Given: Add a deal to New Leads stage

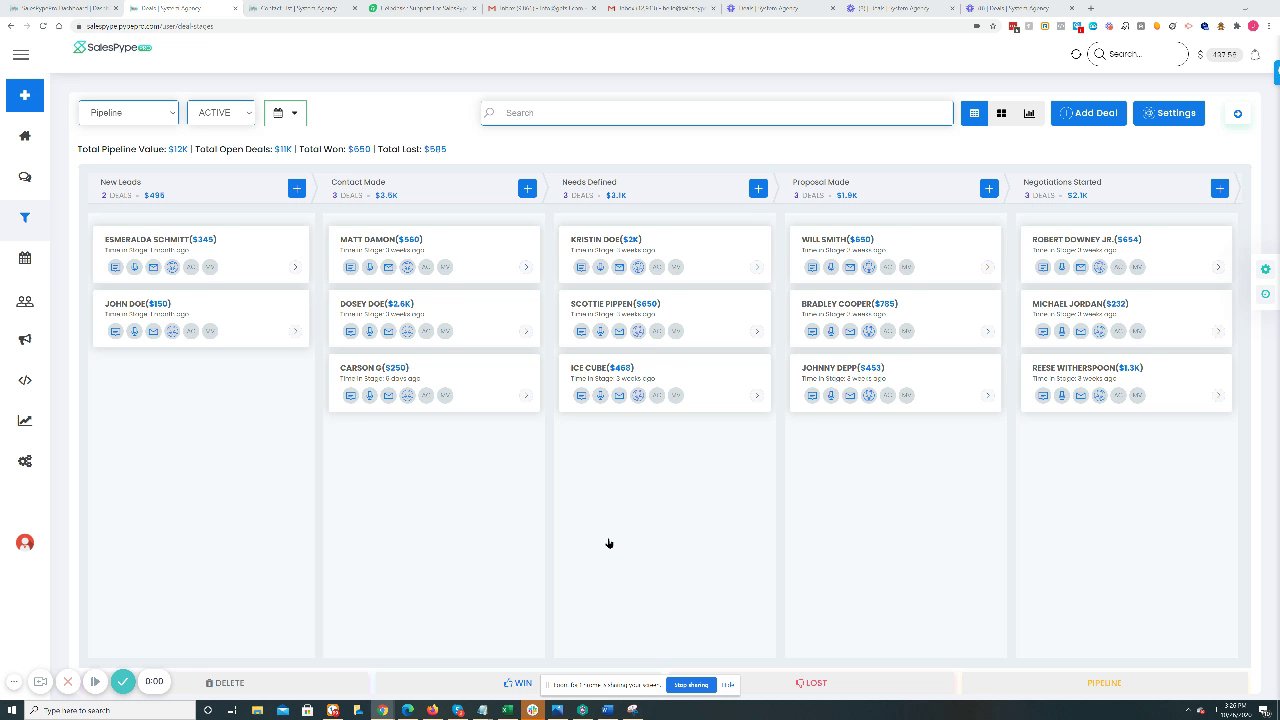Looking at the screenshot, I should pos(296,188).
